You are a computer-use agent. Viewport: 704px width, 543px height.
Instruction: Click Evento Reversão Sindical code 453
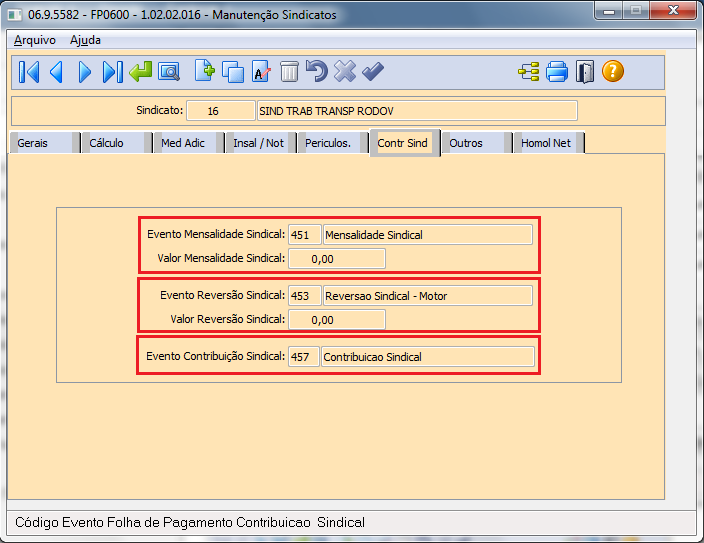pos(305,296)
